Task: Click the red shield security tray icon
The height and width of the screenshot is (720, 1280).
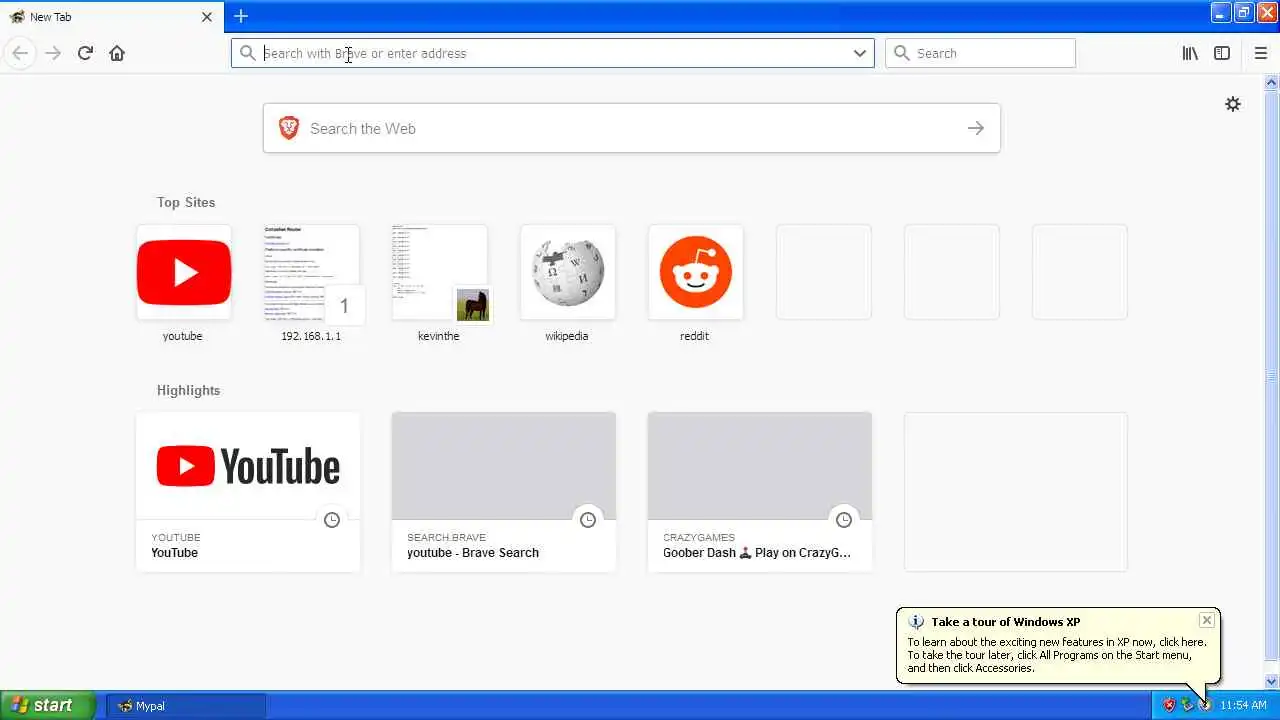Action: tap(1169, 705)
